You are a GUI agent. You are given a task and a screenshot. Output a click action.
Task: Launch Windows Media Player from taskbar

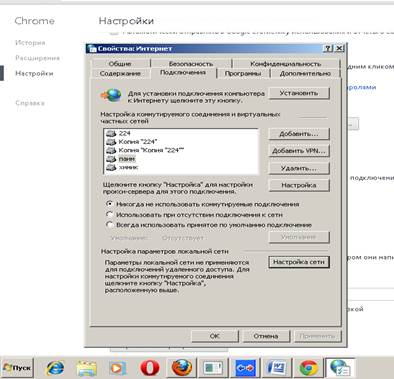click(117, 368)
